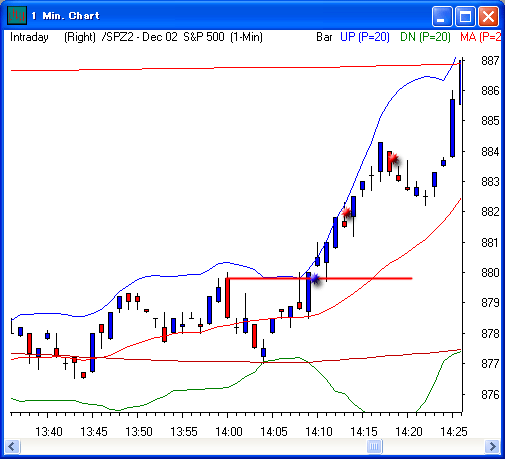Viewport: 505px width, 459px height.
Task: Click the 884 price axis label
Action: [490, 152]
